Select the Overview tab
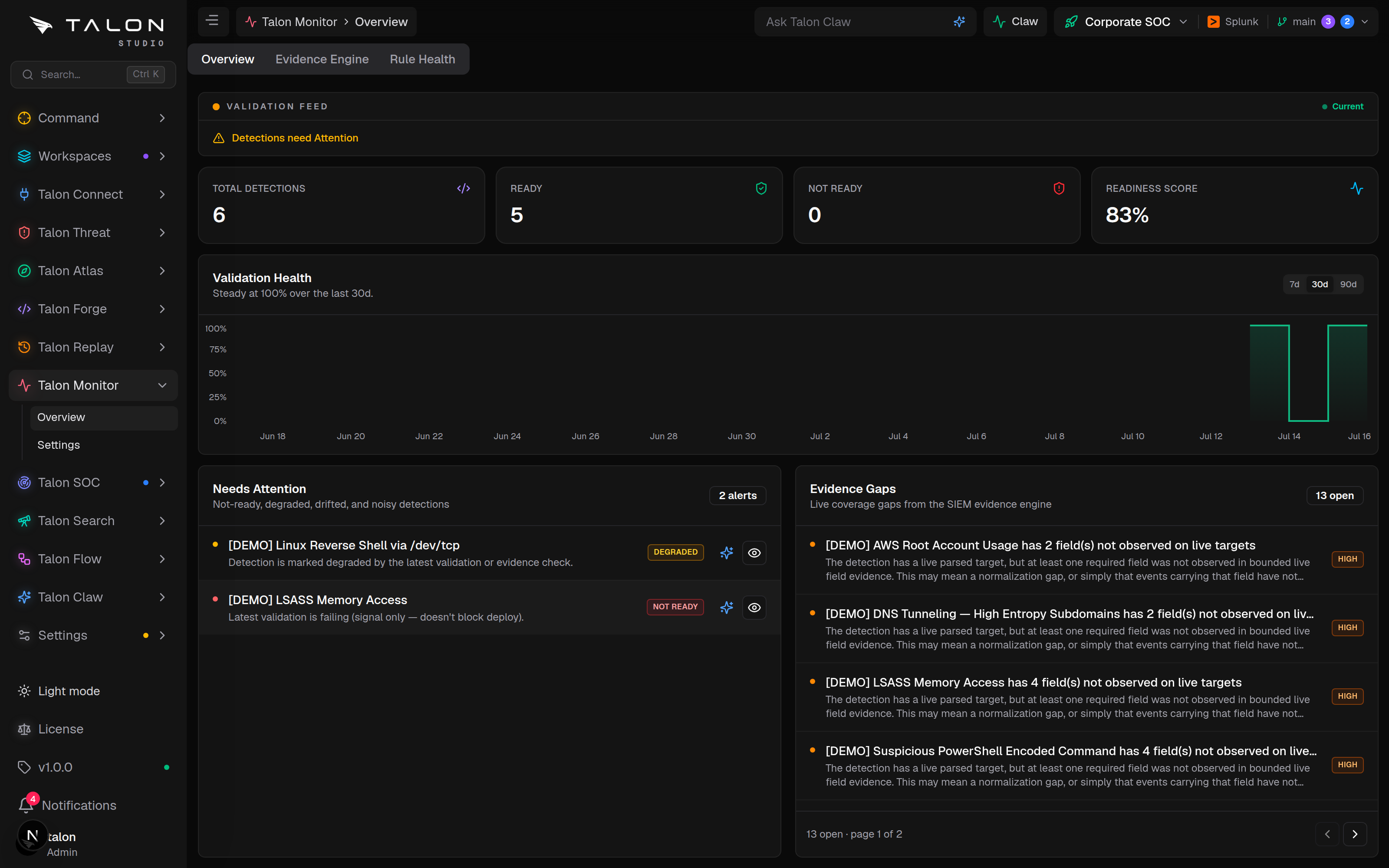This screenshot has width=1389, height=868. pyautogui.click(x=228, y=59)
